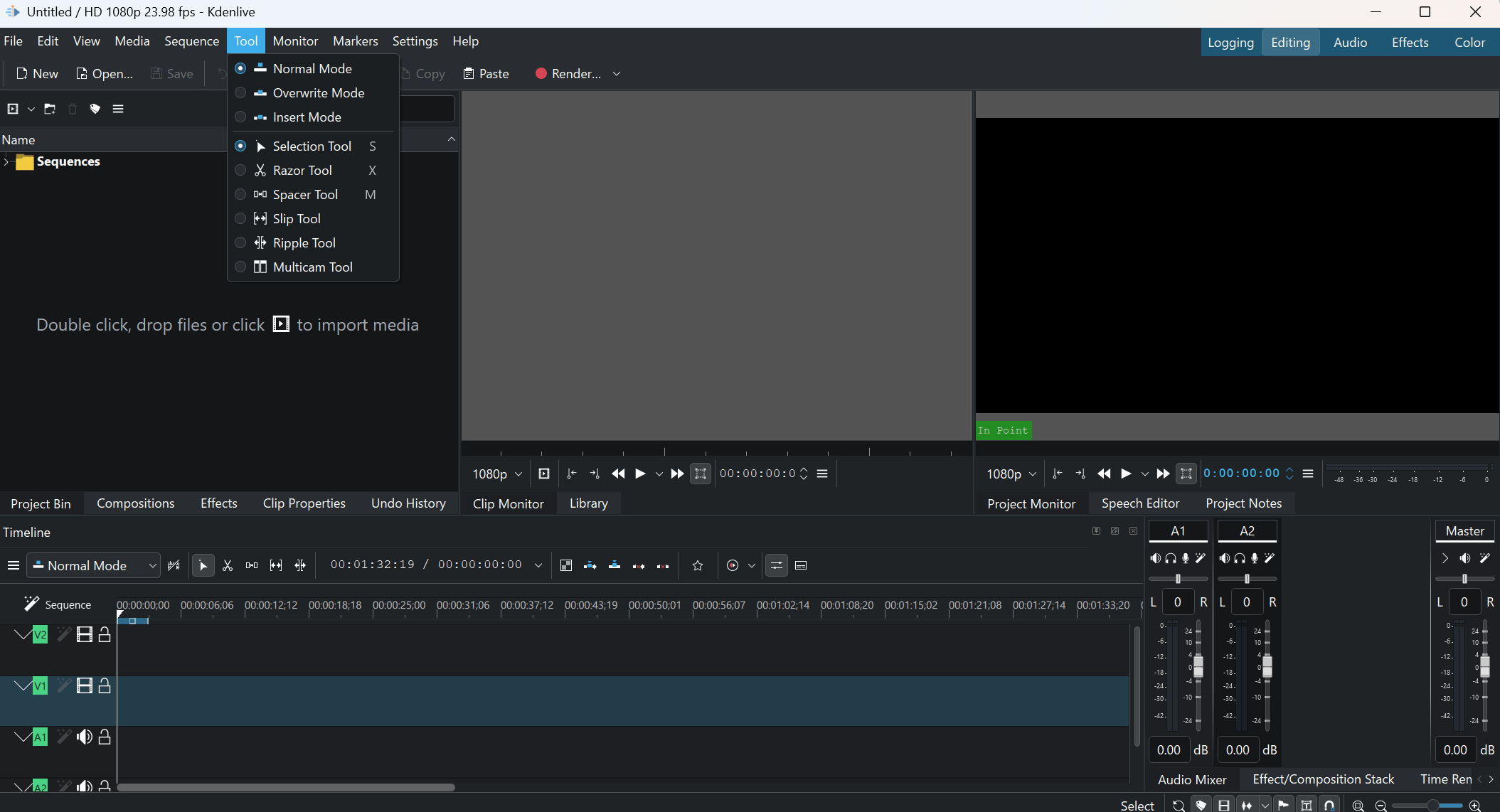Select the Spacer tool in timeline toolbar
1500x812 pixels.
click(x=252, y=565)
